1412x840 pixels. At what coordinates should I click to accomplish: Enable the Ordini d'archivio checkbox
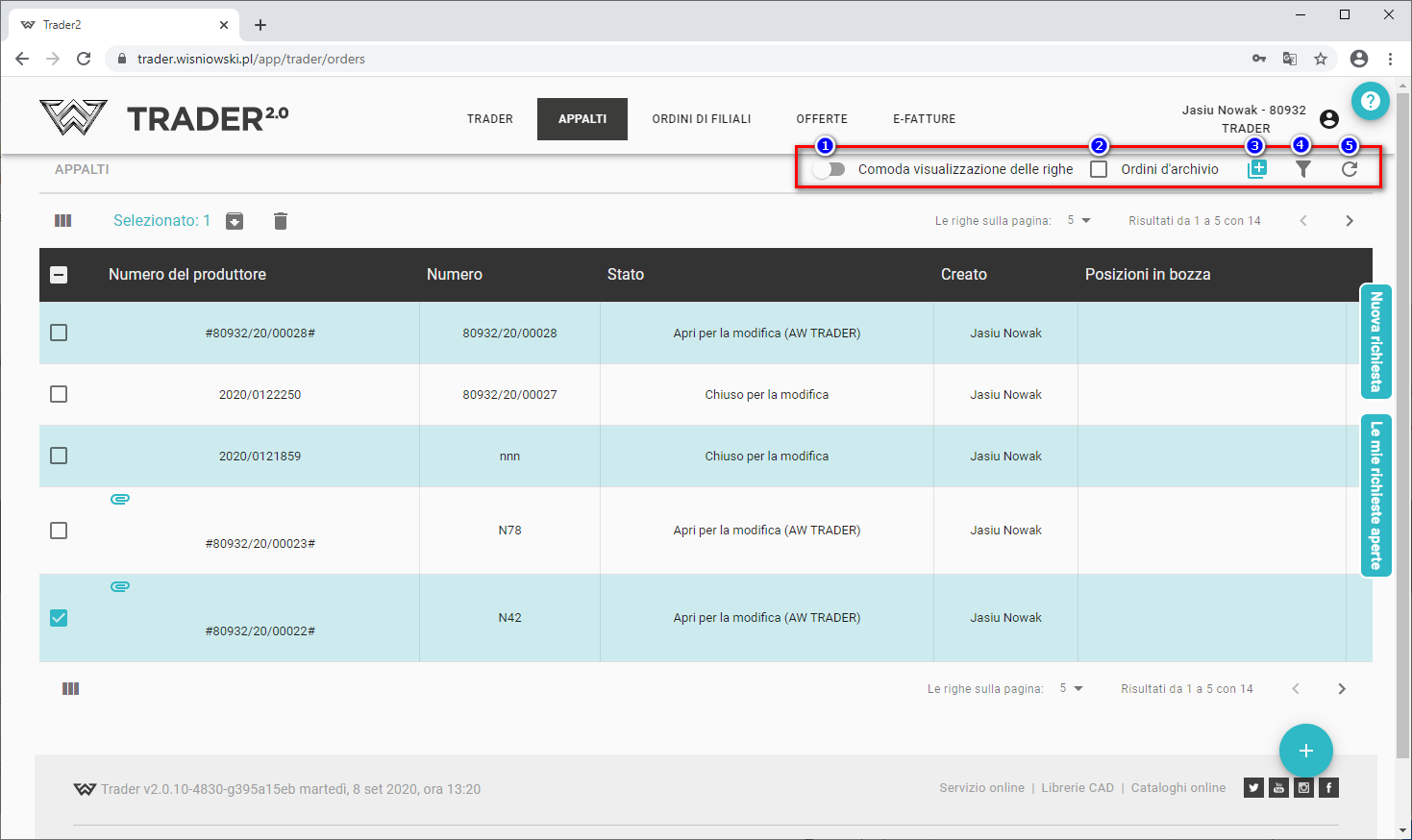(1099, 169)
